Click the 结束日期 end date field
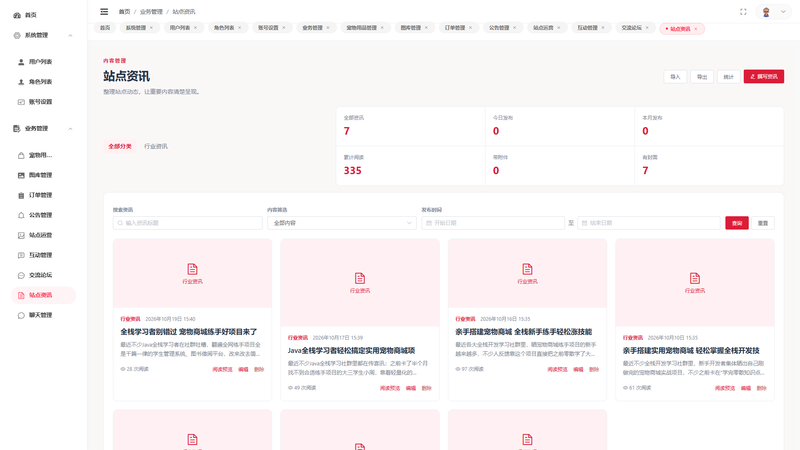 648,223
